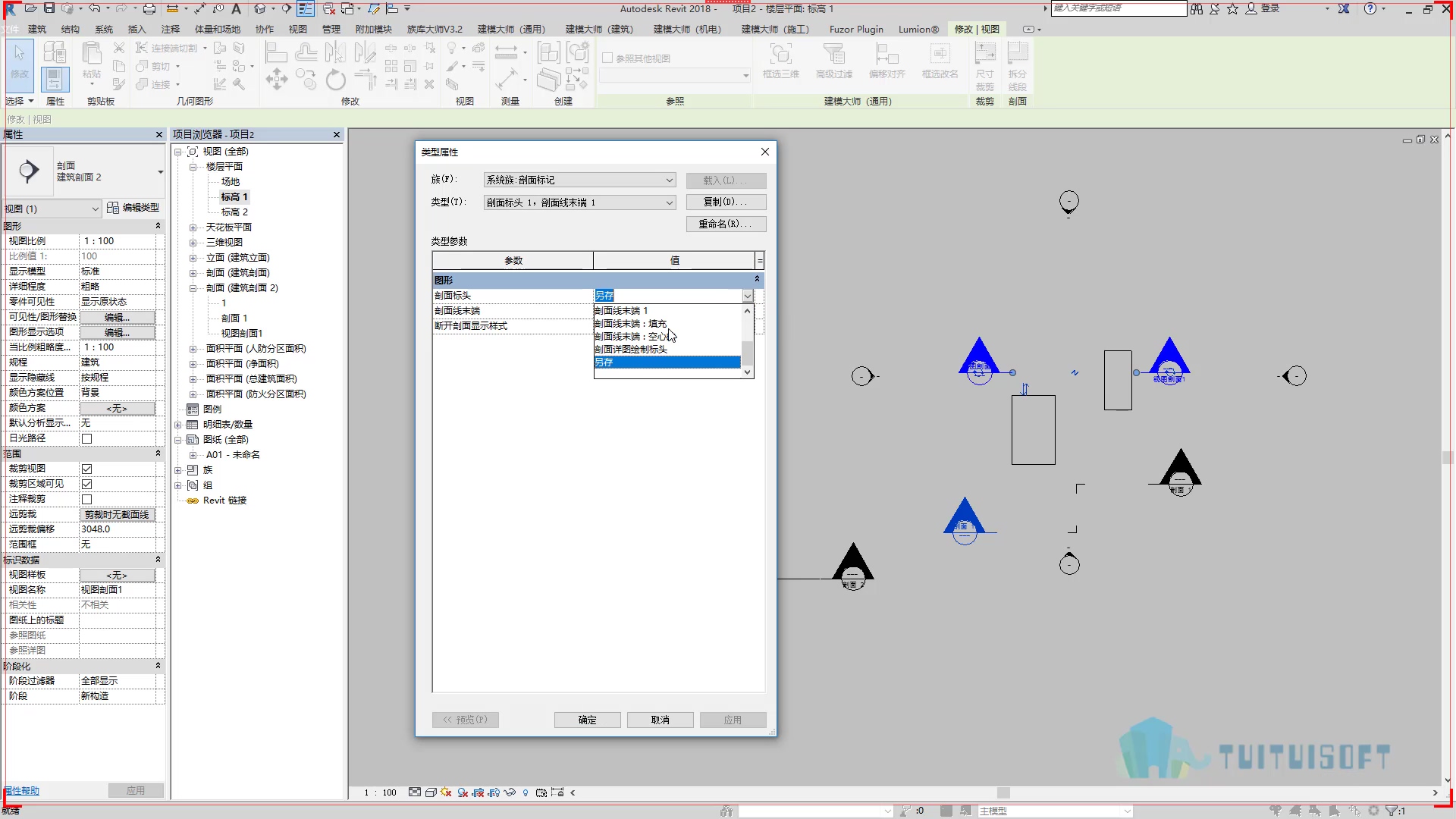
Task: Click the 取消 button in type properties dialog
Action: pos(661,720)
